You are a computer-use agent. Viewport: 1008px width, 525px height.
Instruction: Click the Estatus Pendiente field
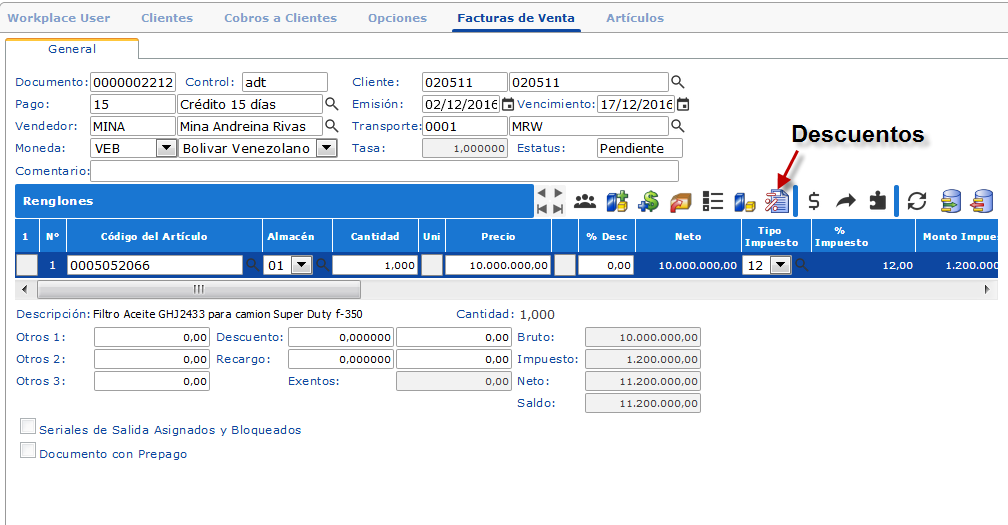[x=640, y=148]
